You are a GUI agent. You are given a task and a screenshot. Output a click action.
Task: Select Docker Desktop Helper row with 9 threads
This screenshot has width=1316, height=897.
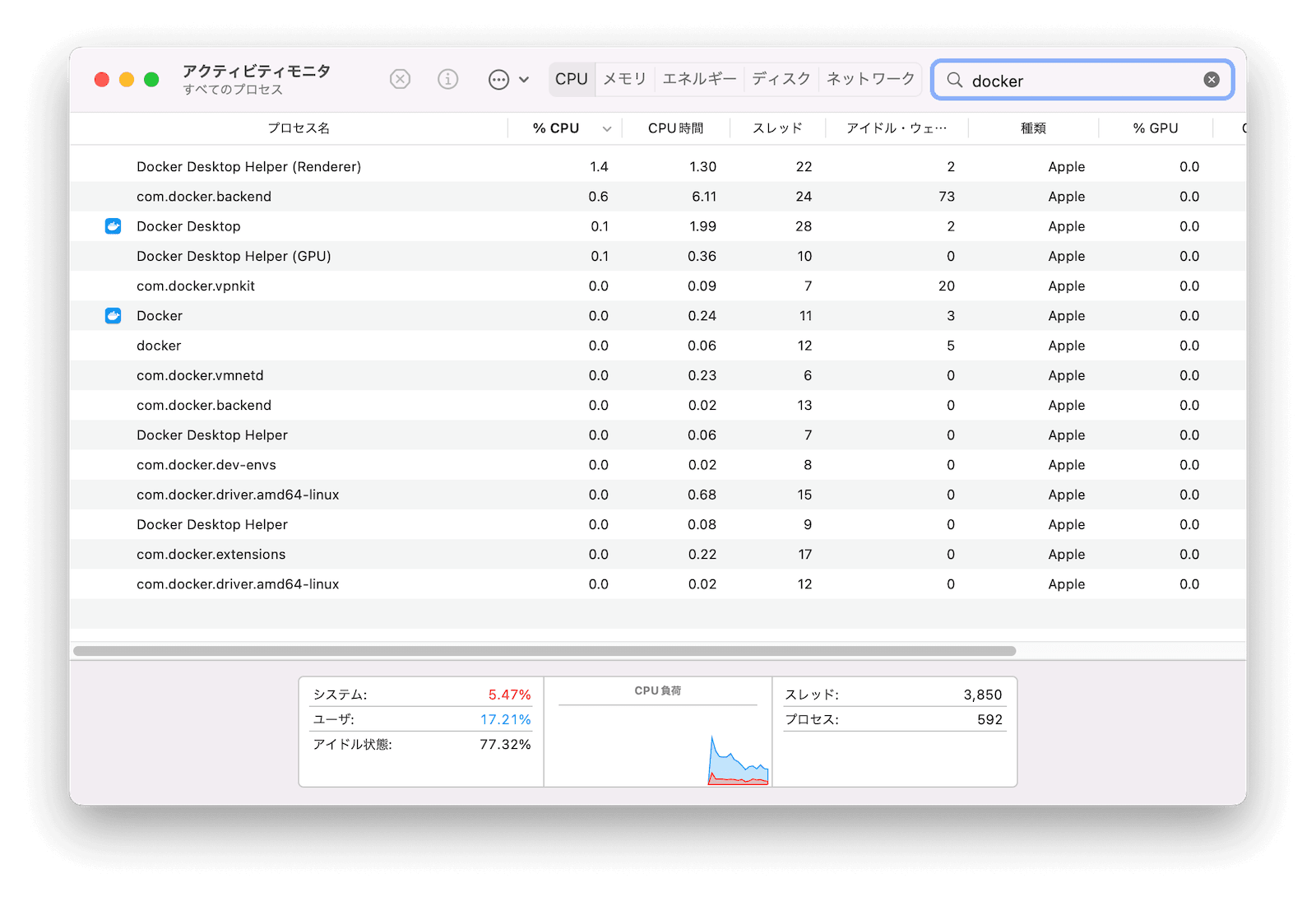[658, 525]
